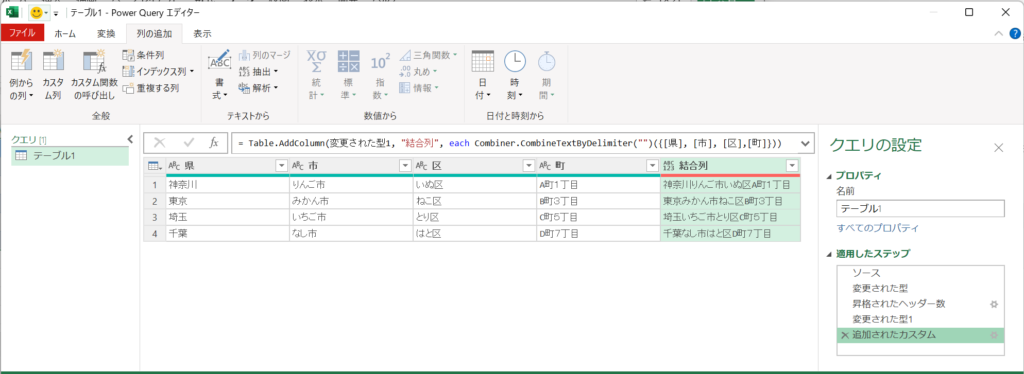Open the すべてのプロパティ link

coord(878,228)
